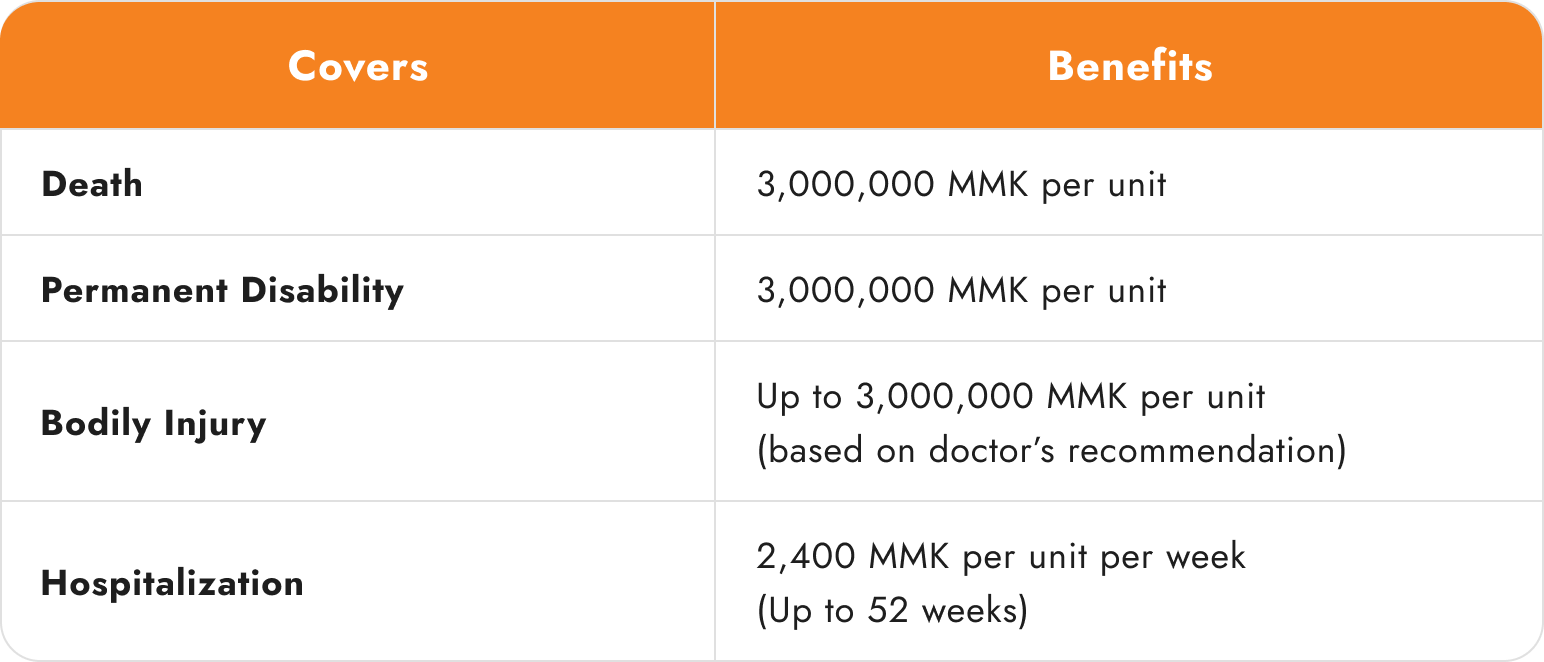Click the "(Up to 52 weeks)" note
The width and height of the screenshot is (1544, 662).
[x=892, y=610]
